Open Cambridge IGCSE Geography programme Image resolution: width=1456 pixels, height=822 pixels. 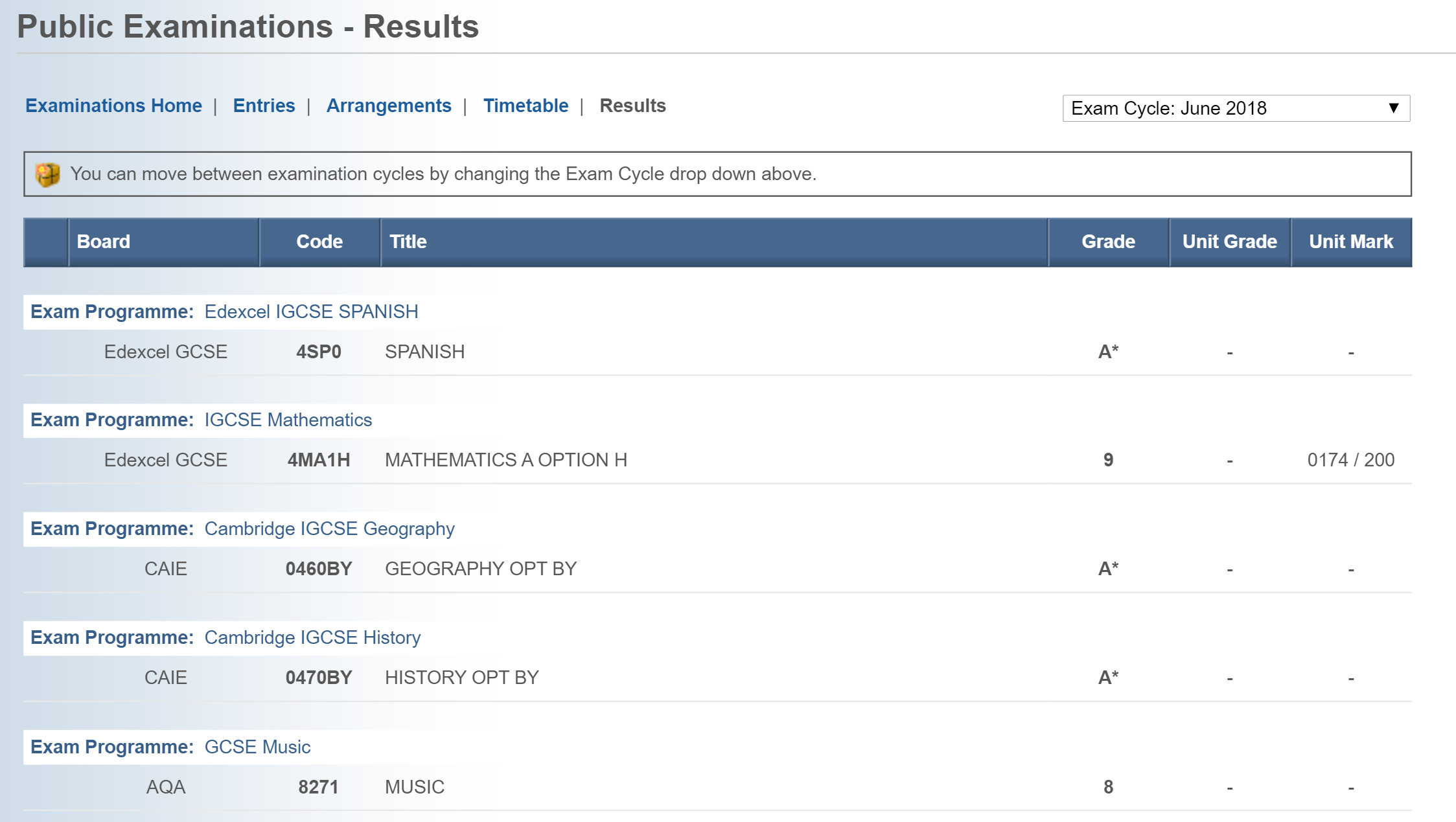click(329, 529)
